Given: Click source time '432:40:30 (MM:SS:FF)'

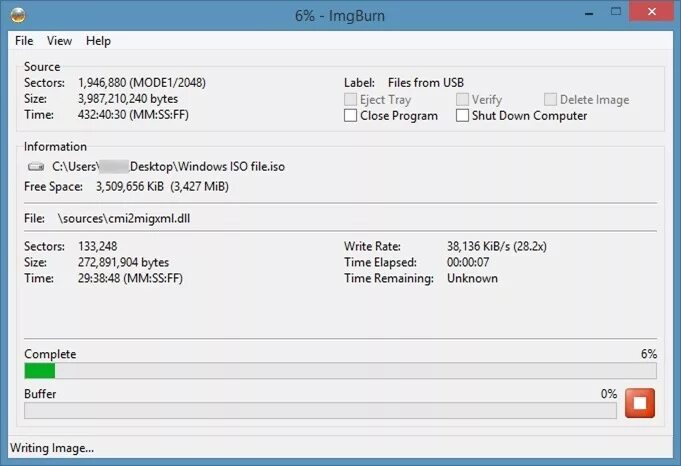Looking at the screenshot, I should [x=133, y=115].
